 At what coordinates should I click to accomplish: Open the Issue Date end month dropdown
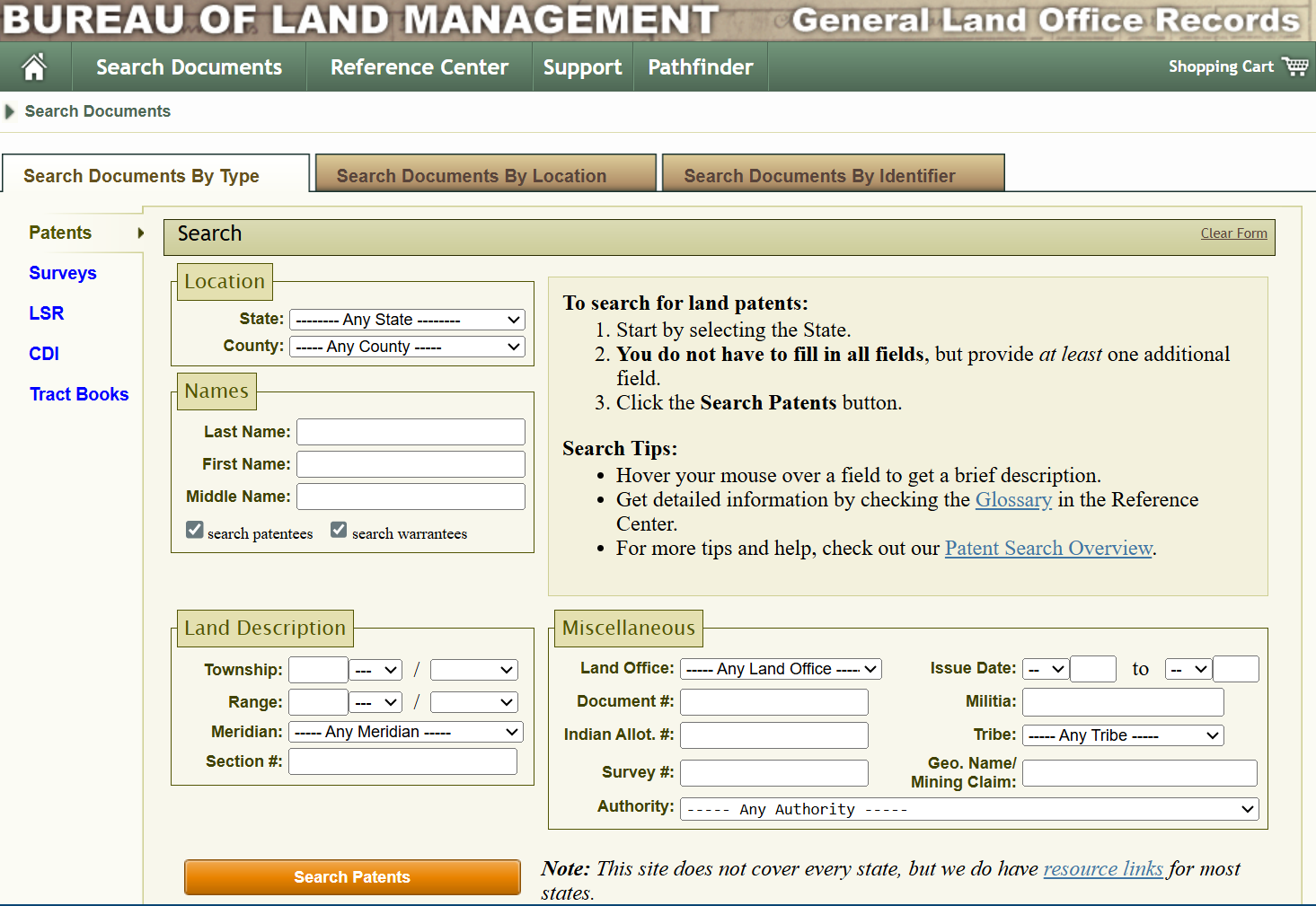(x=1188, y=669)
